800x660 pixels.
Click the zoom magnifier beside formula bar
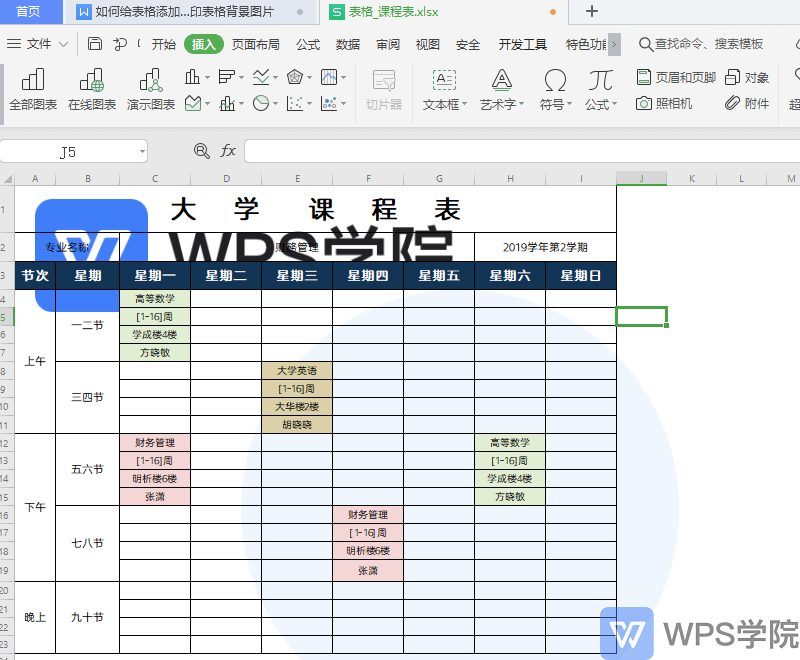click(202, 151)
